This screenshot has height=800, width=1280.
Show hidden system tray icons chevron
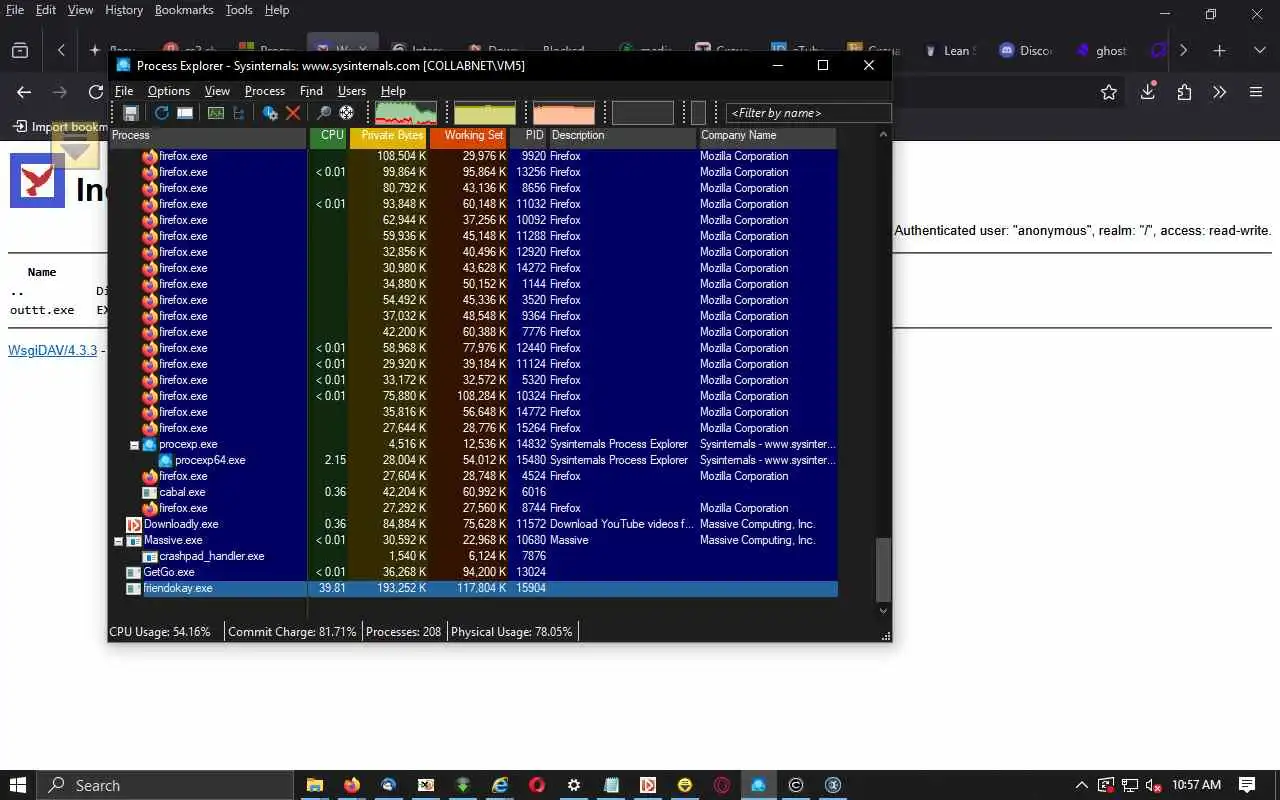pos(1081,785)
